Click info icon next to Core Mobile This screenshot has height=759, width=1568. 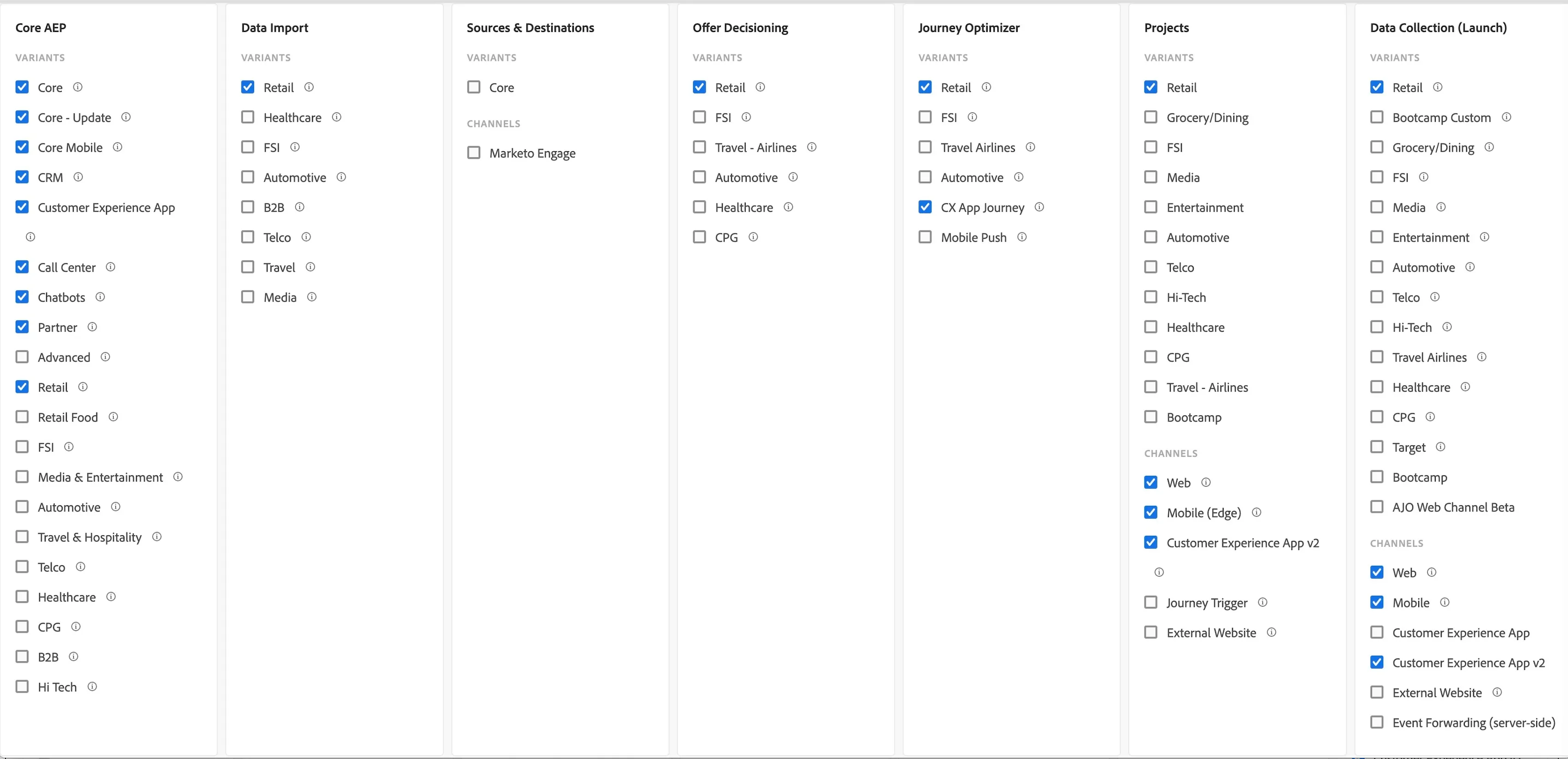118,147
